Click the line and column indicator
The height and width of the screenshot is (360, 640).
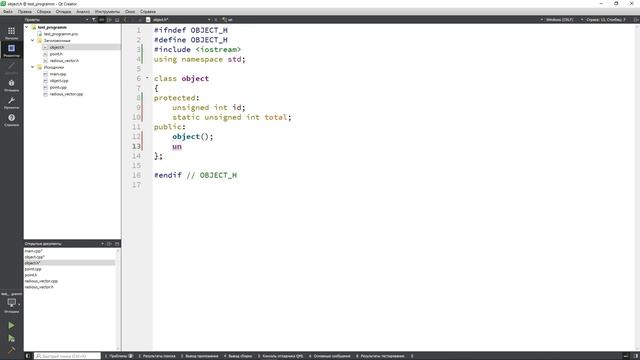606,20
